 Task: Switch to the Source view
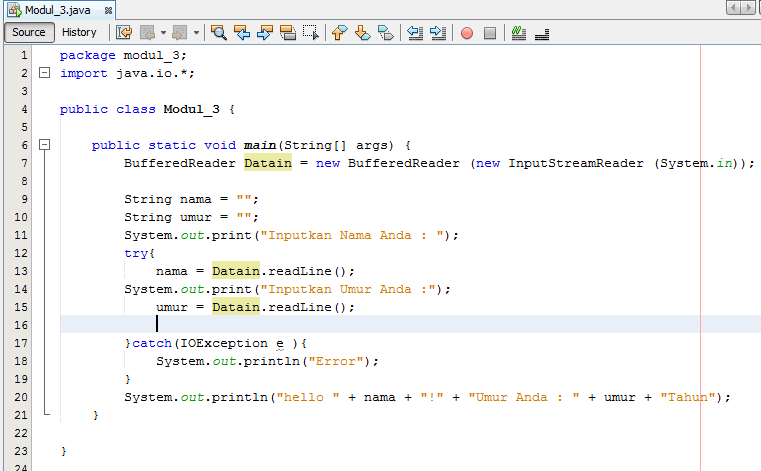pyautogui.click(x=29, y=32)
